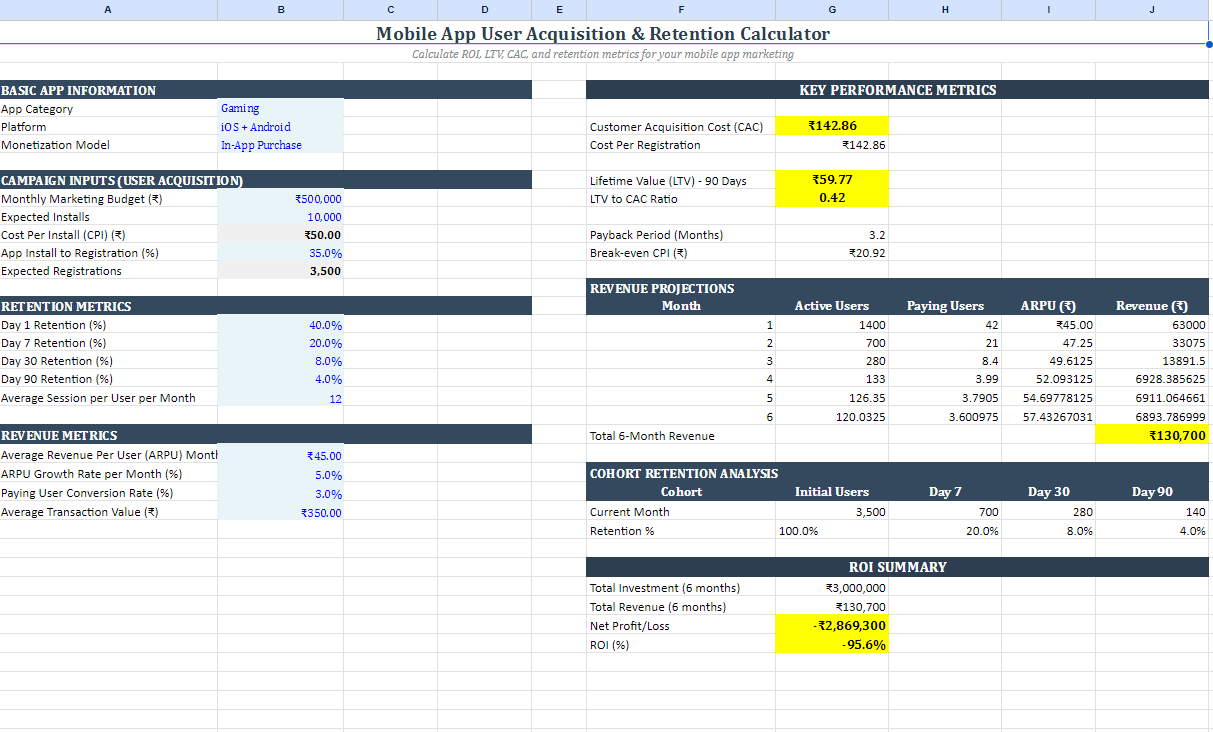Select the Total 6-Month Revenue ₹130,700 cell
This screenshot has height=732, width=1213.
coord(1152,435)
